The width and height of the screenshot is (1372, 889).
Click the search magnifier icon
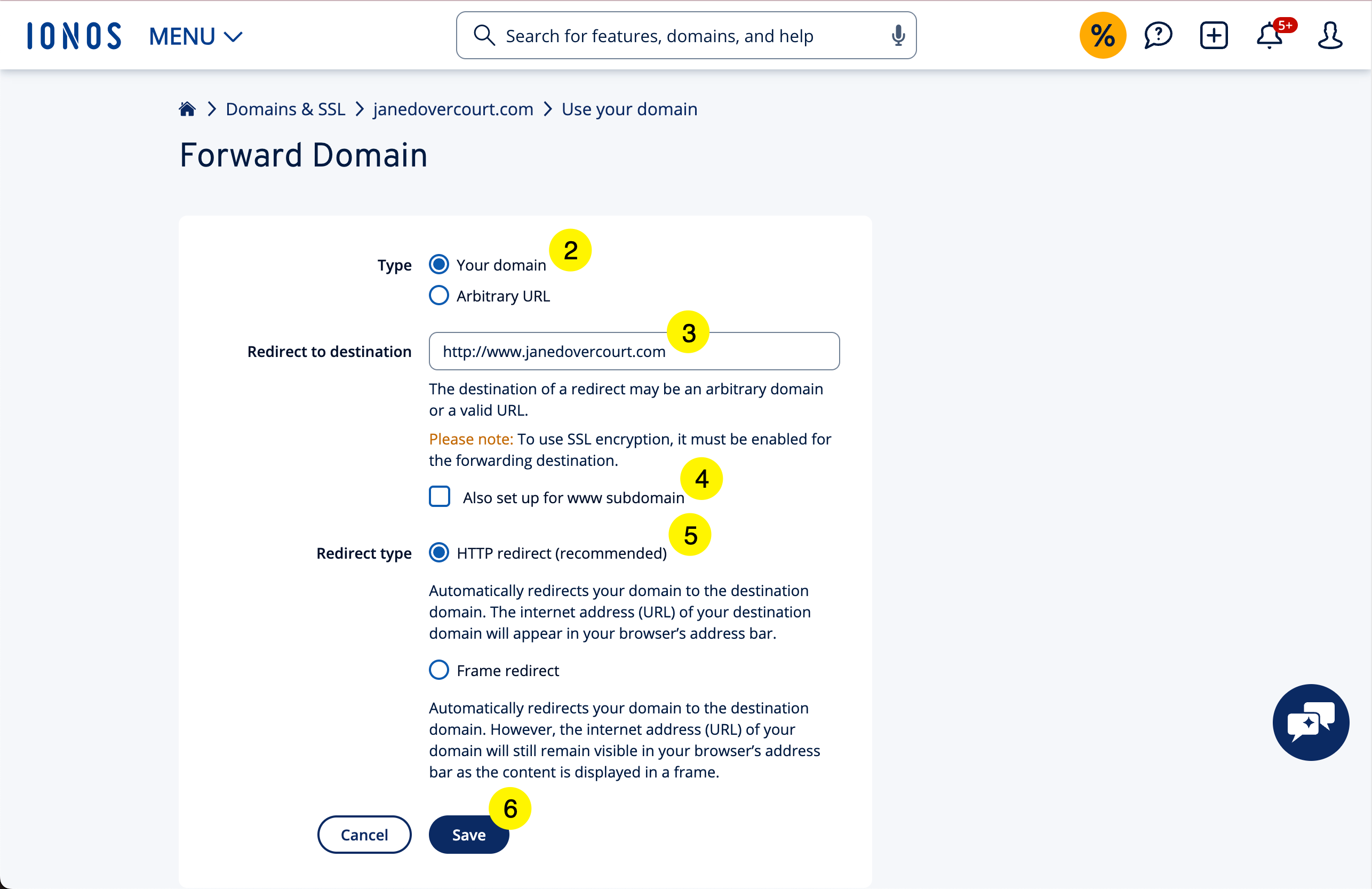click(484, 35)
